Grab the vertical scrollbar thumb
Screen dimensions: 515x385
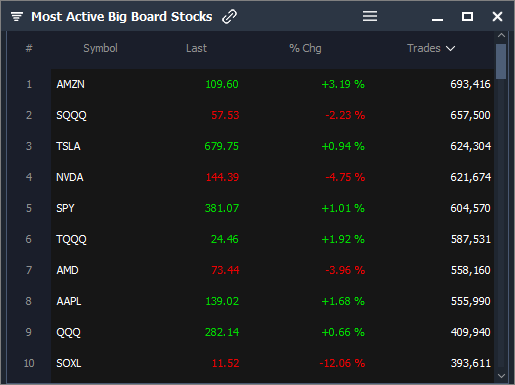[501, 61]
